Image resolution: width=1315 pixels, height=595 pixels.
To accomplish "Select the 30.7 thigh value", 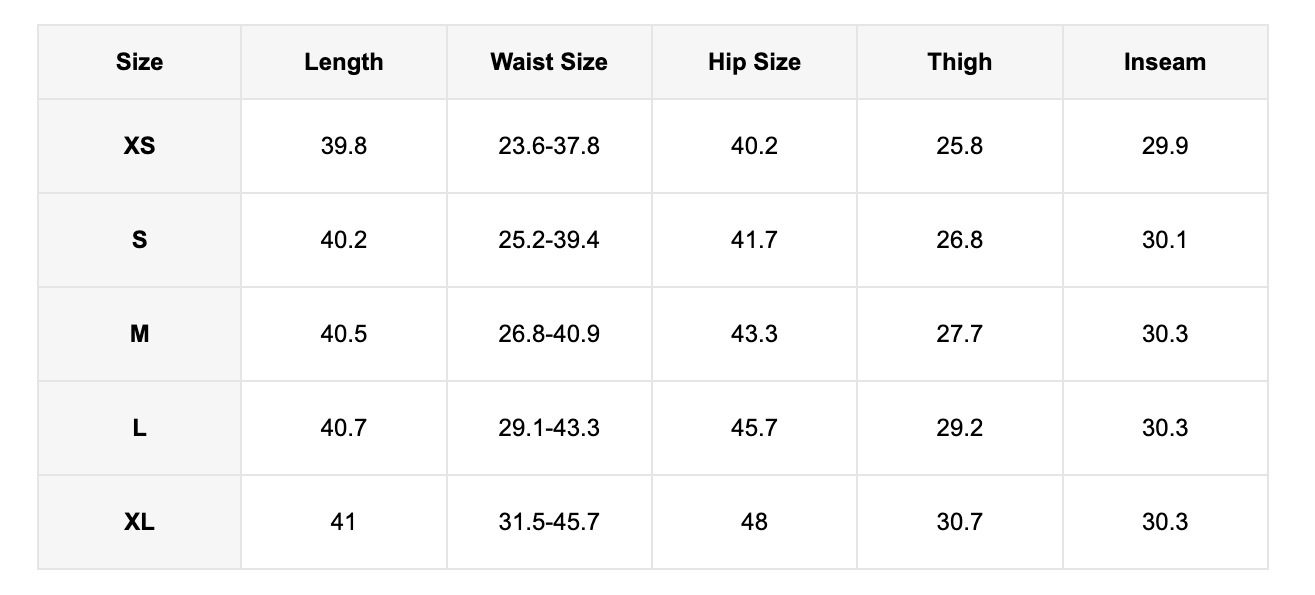I will [960, 522].
